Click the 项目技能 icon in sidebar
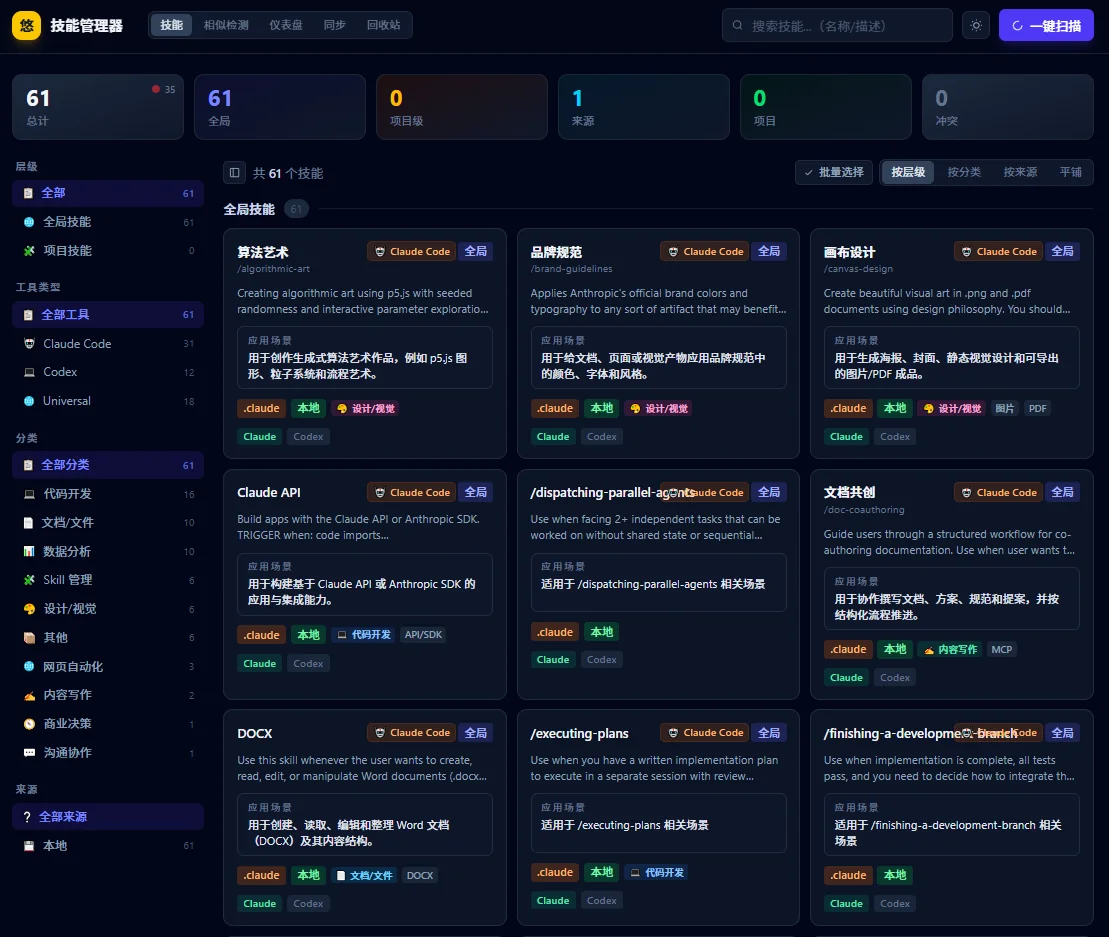Image resolution: width=1109 pixels, height=937 pixels. (29, 250)
